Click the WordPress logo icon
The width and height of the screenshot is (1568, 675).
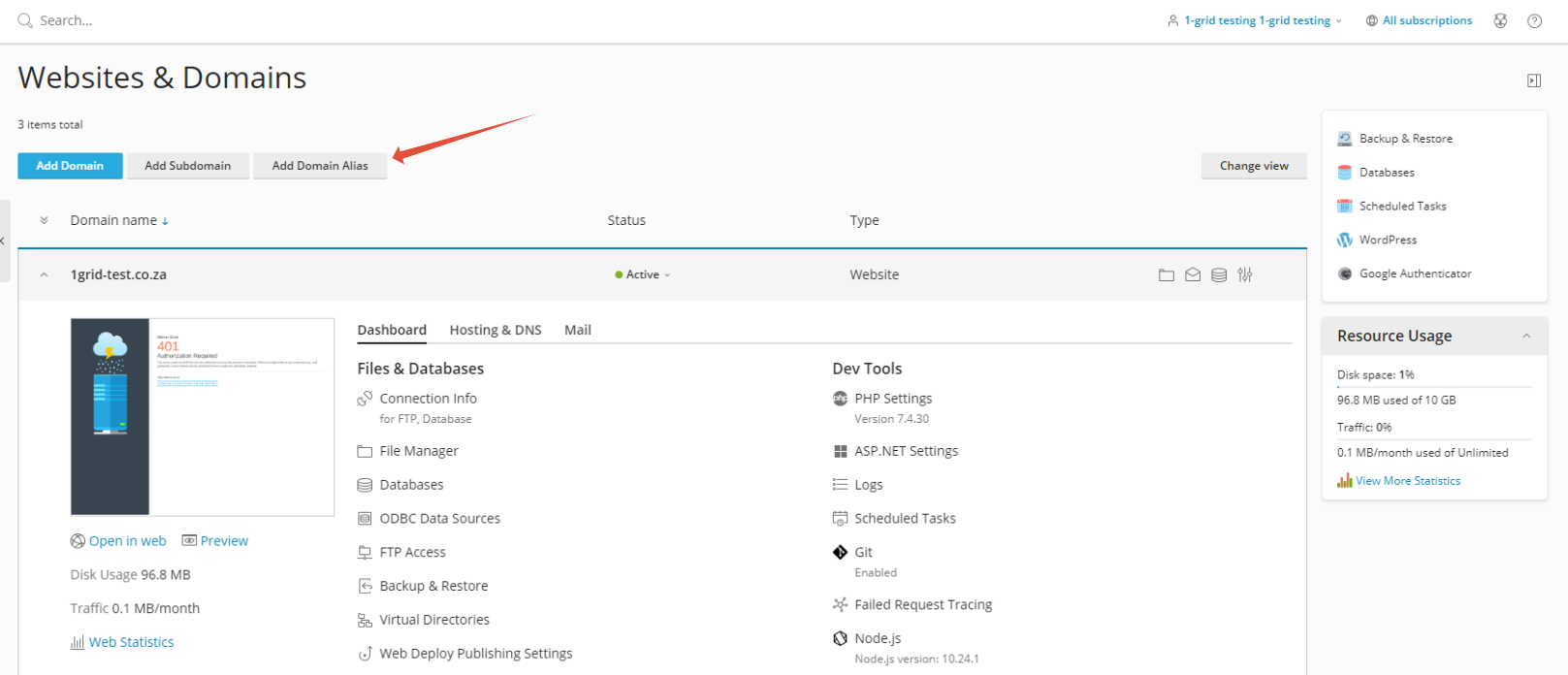[1345, 240]
